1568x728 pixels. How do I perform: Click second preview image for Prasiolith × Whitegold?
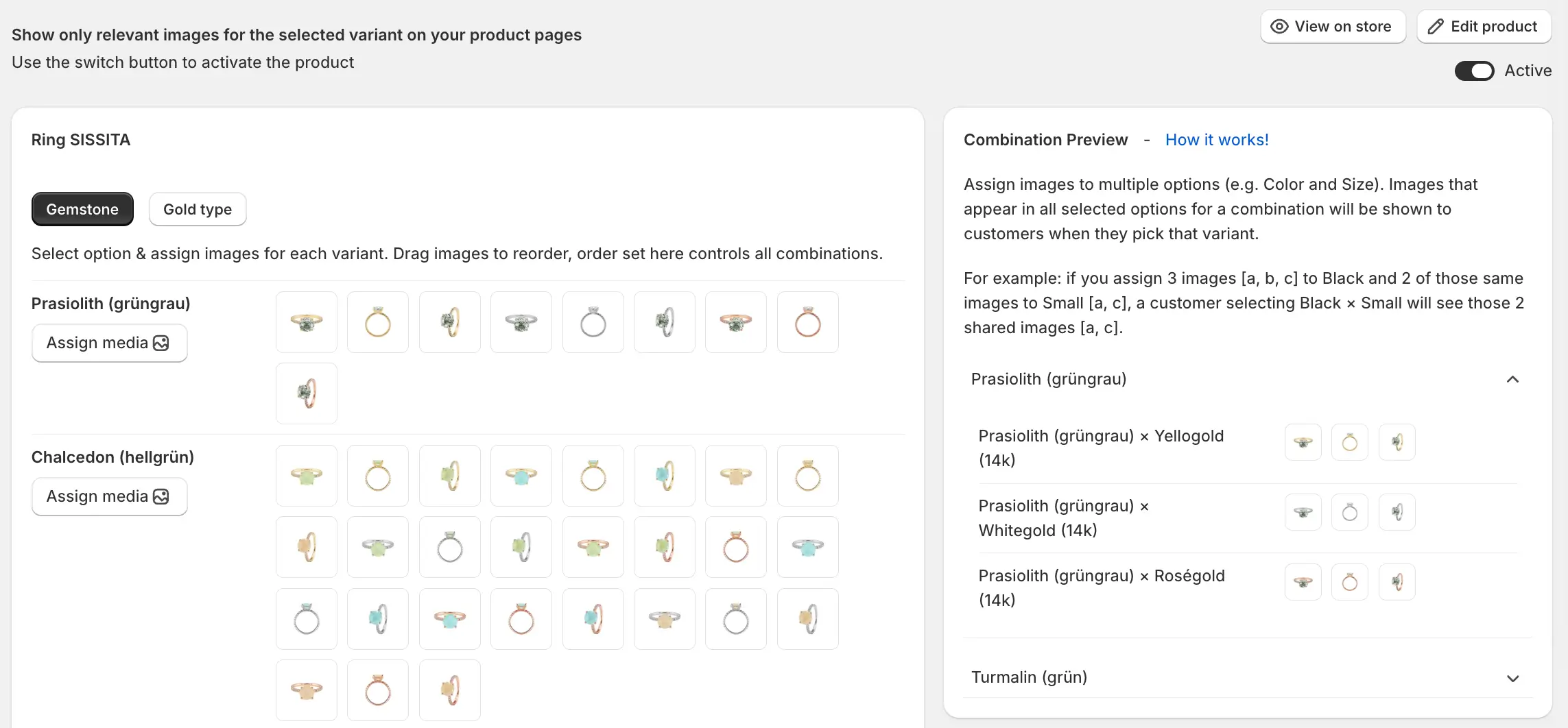pos(1349,512)
